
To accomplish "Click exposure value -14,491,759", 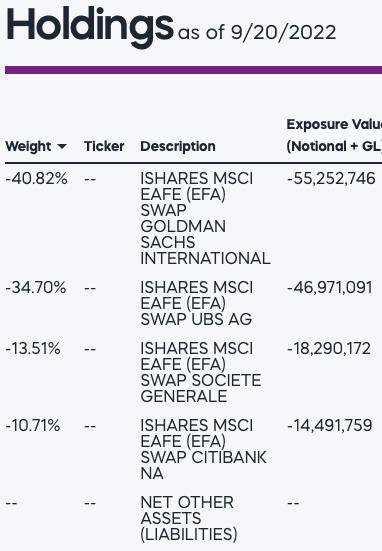I will coord(330,426).
